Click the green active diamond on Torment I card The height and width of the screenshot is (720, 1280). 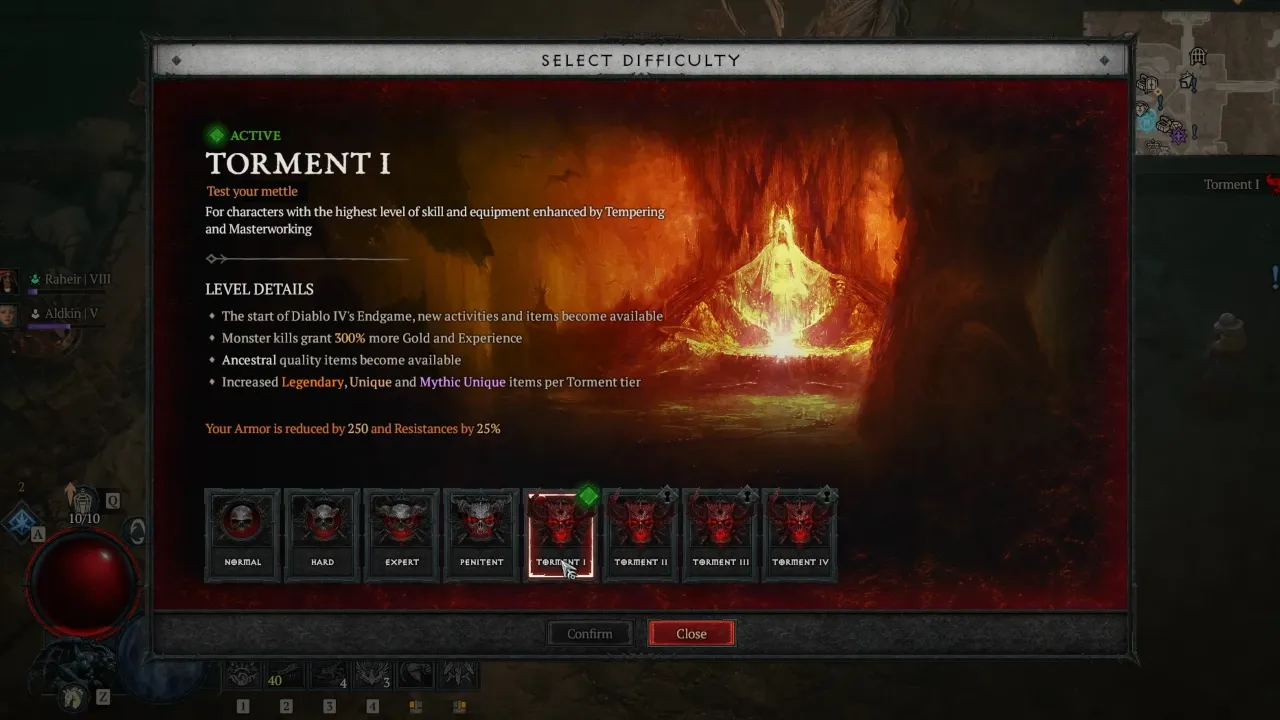coord(588,495)
